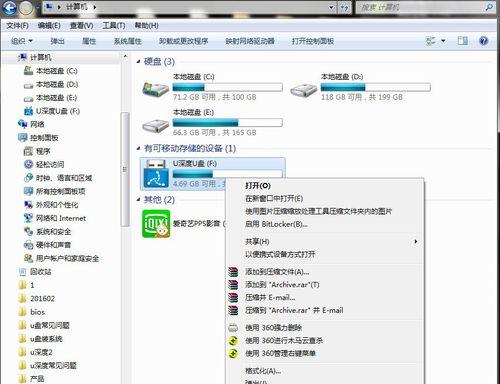
Task: Click the Back navigation arrow
Action: coord(9,7)
